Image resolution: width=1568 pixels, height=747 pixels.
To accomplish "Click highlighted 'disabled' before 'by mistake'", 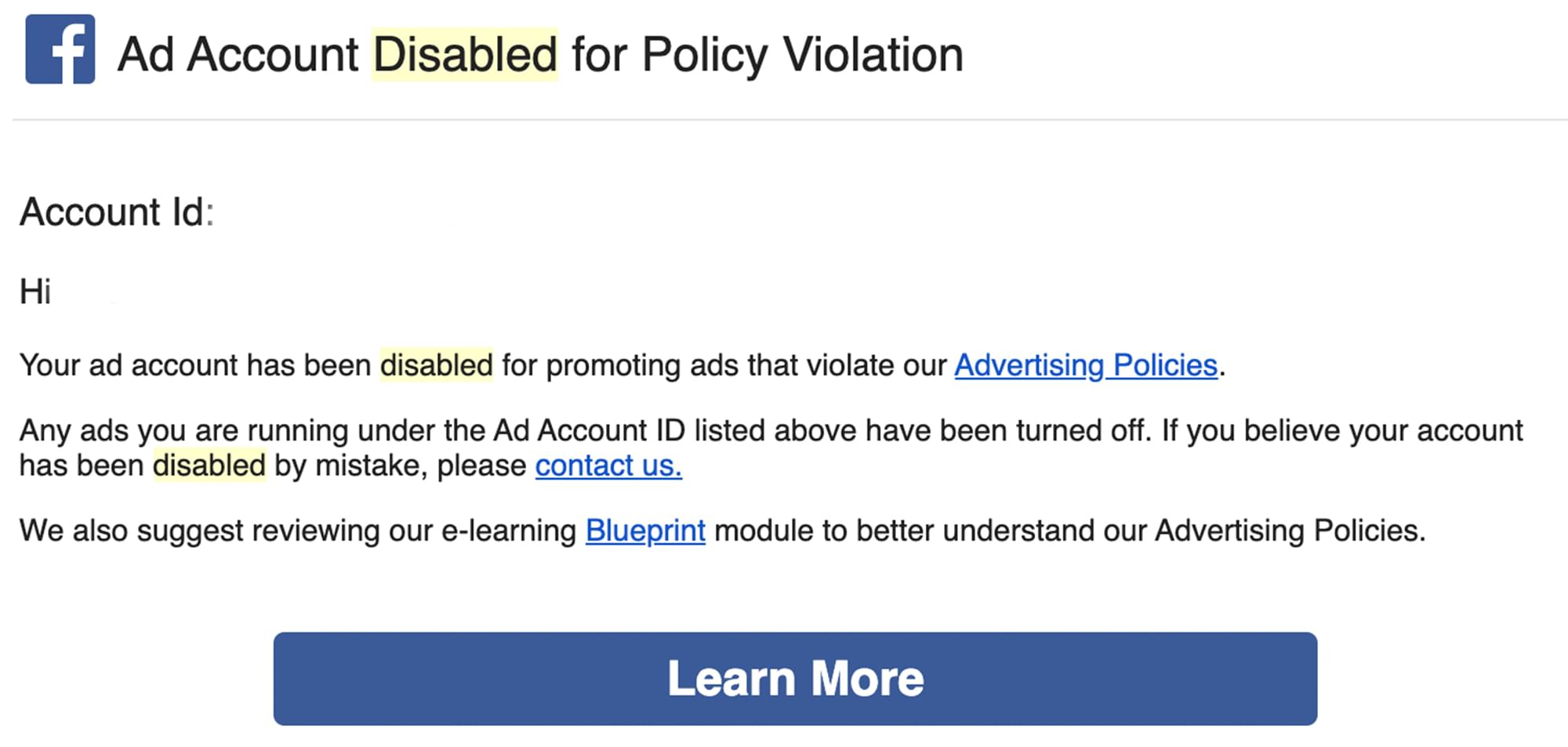I will [x=209, y=466].
